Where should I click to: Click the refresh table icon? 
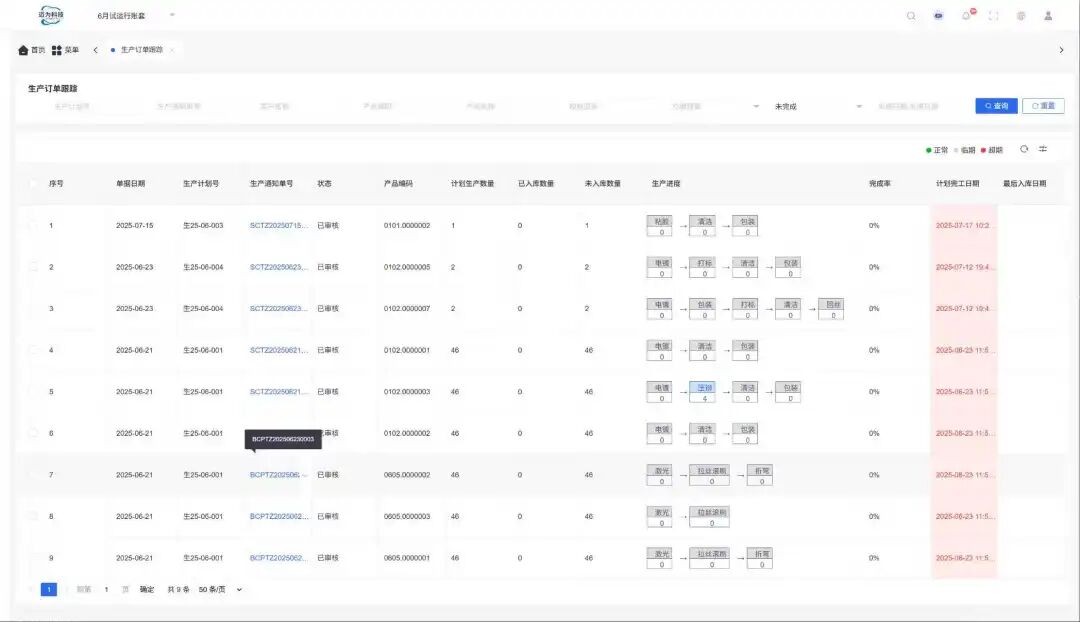[1024, 149]
